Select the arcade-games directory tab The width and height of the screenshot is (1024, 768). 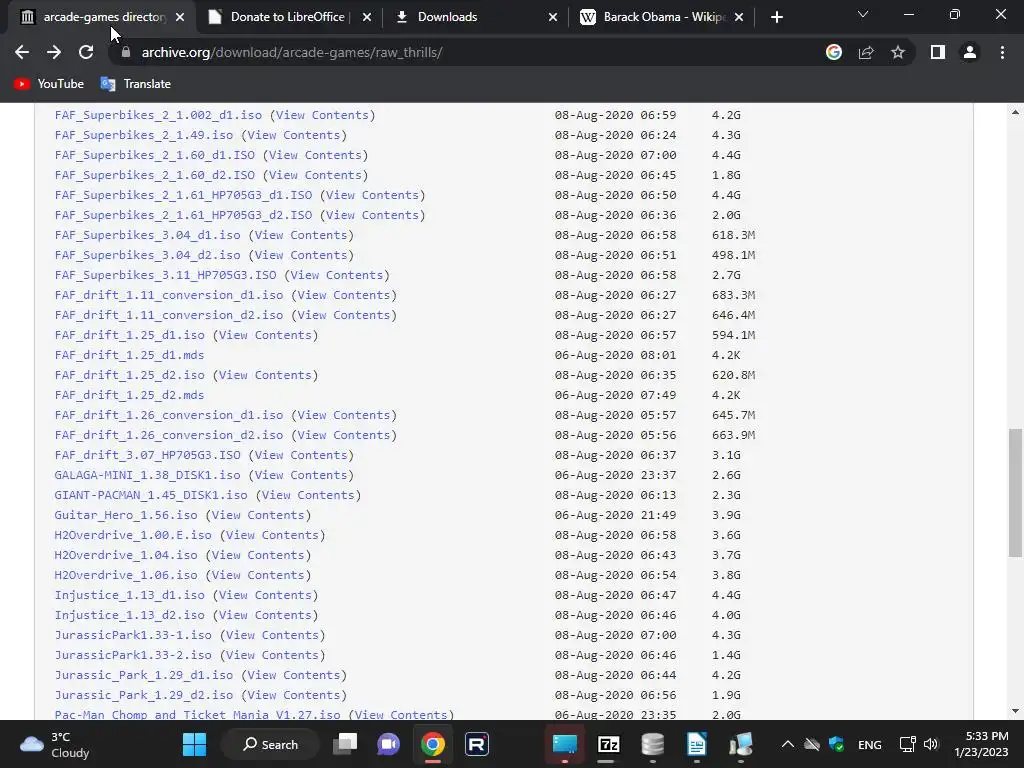[103, 17]
